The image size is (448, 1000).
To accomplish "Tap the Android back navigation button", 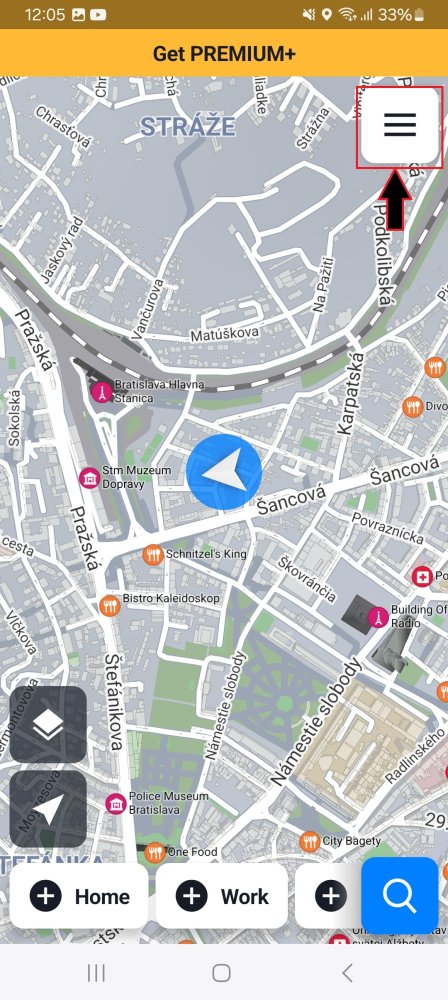I will [x=347, y=973].
